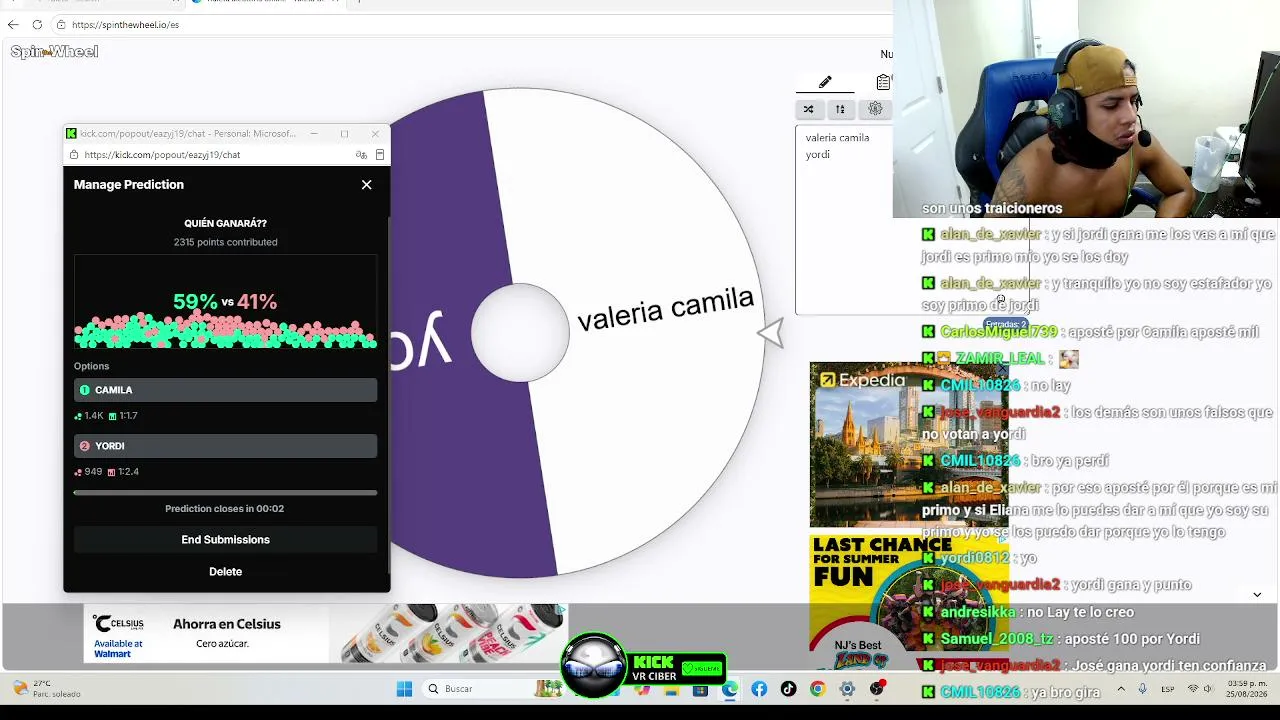The width and height of the screenshot is (1280, 720).
Task: Click YORDI's '949' points stat
Action: 88,472
